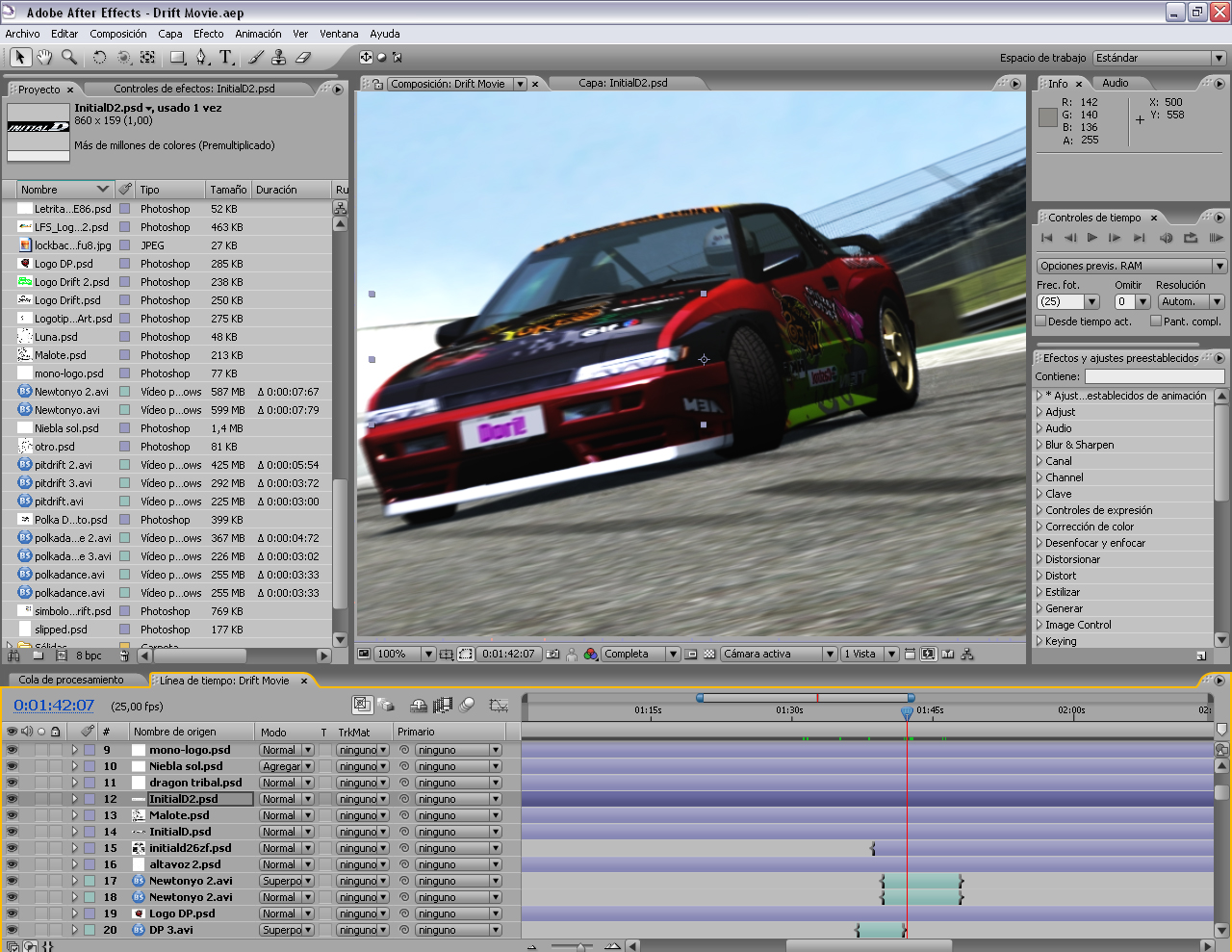The height and width of the screenshot is (952, 1232).
Task: Select the Clone Stamp tool
Action: click(x=279, y=58)
